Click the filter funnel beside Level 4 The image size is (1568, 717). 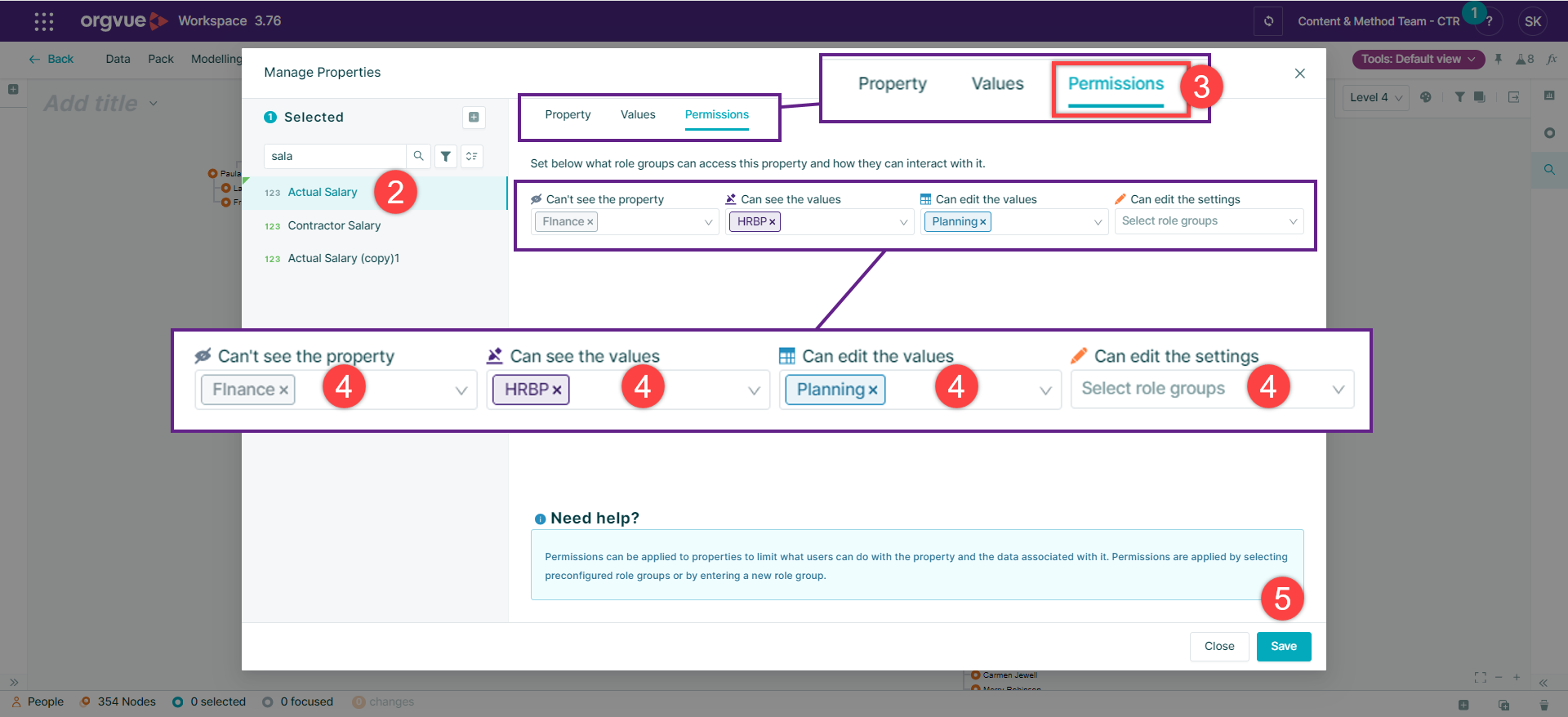coord(1459,97)
